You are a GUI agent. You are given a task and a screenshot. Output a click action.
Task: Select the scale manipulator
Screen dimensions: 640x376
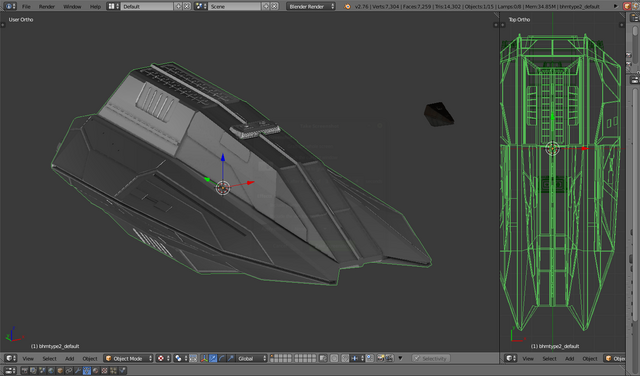pyautogui.click(x=231, y=358)
